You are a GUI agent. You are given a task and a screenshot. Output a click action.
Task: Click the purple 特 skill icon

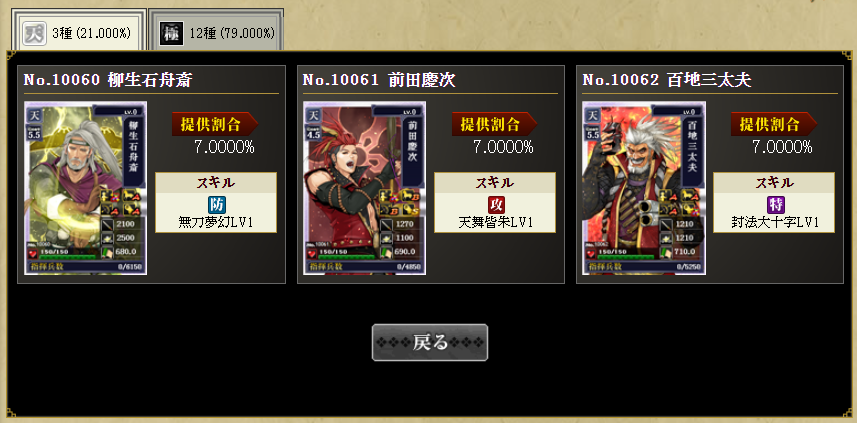[x=775, y=205]
